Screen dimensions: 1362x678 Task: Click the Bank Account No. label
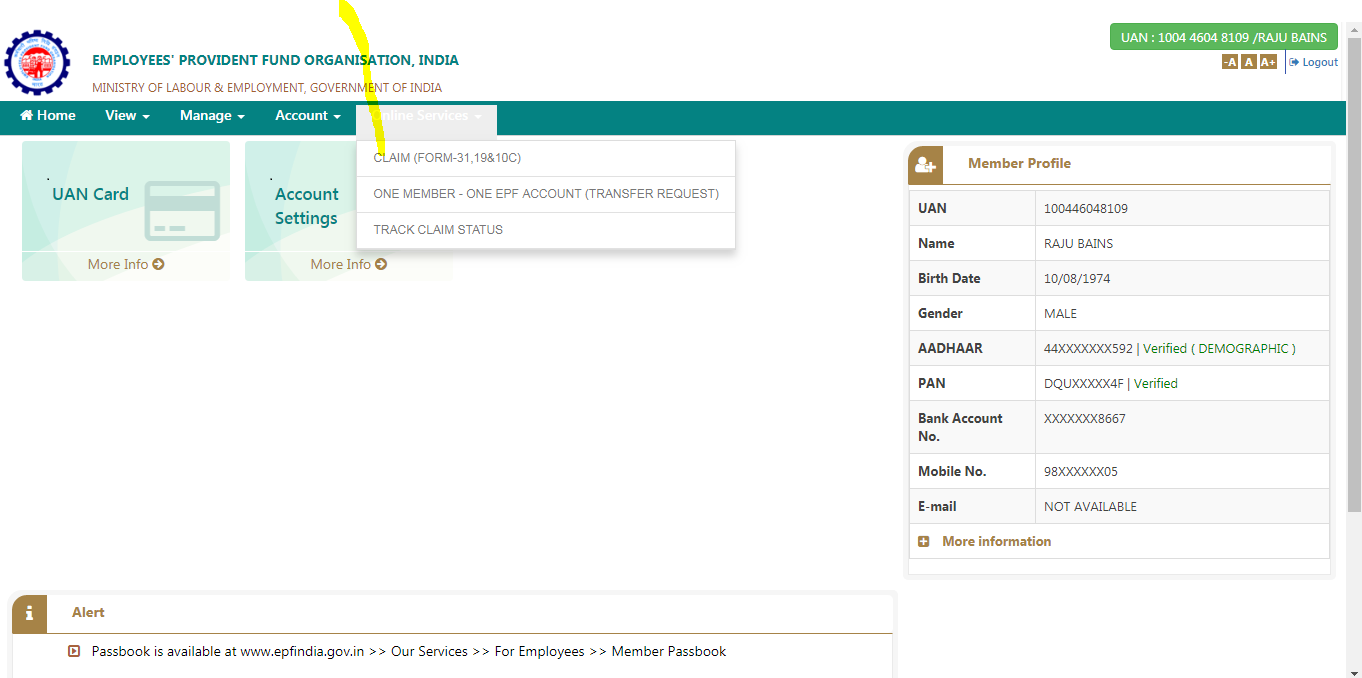[x=960, y=428]
